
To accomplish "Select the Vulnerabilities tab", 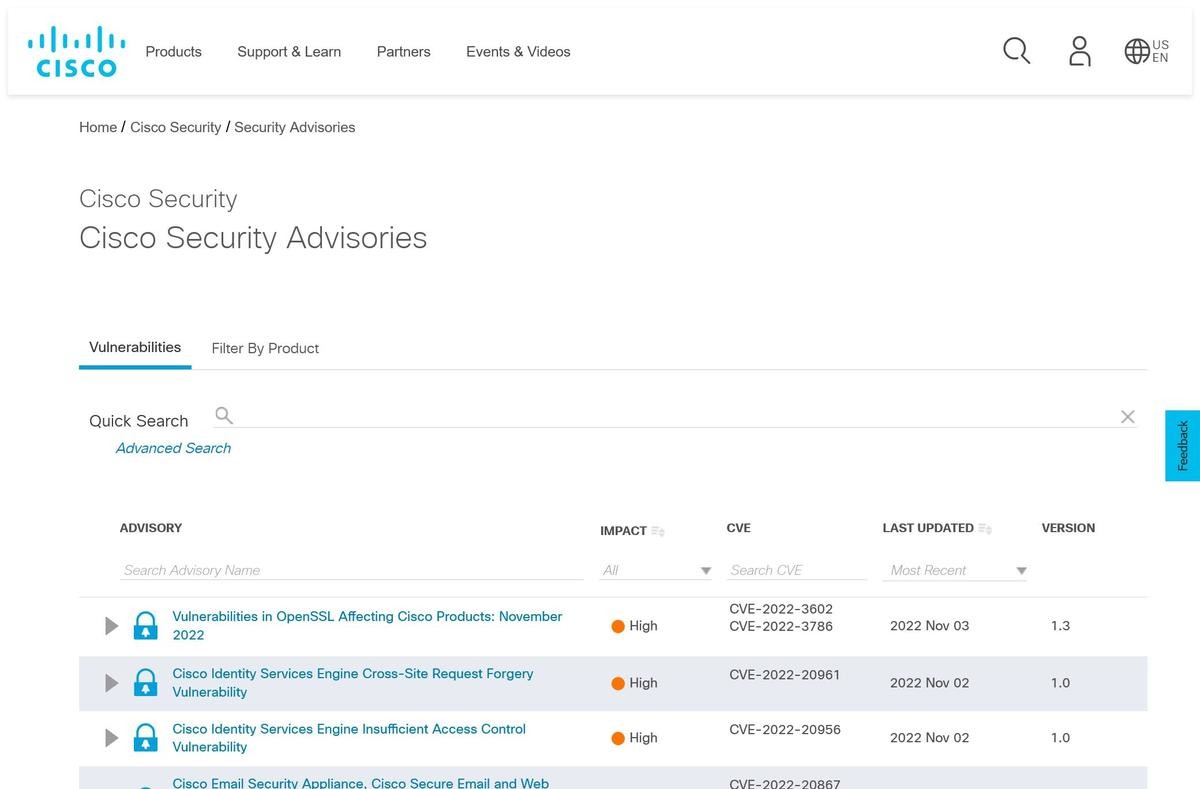I will tap(135, 347).
